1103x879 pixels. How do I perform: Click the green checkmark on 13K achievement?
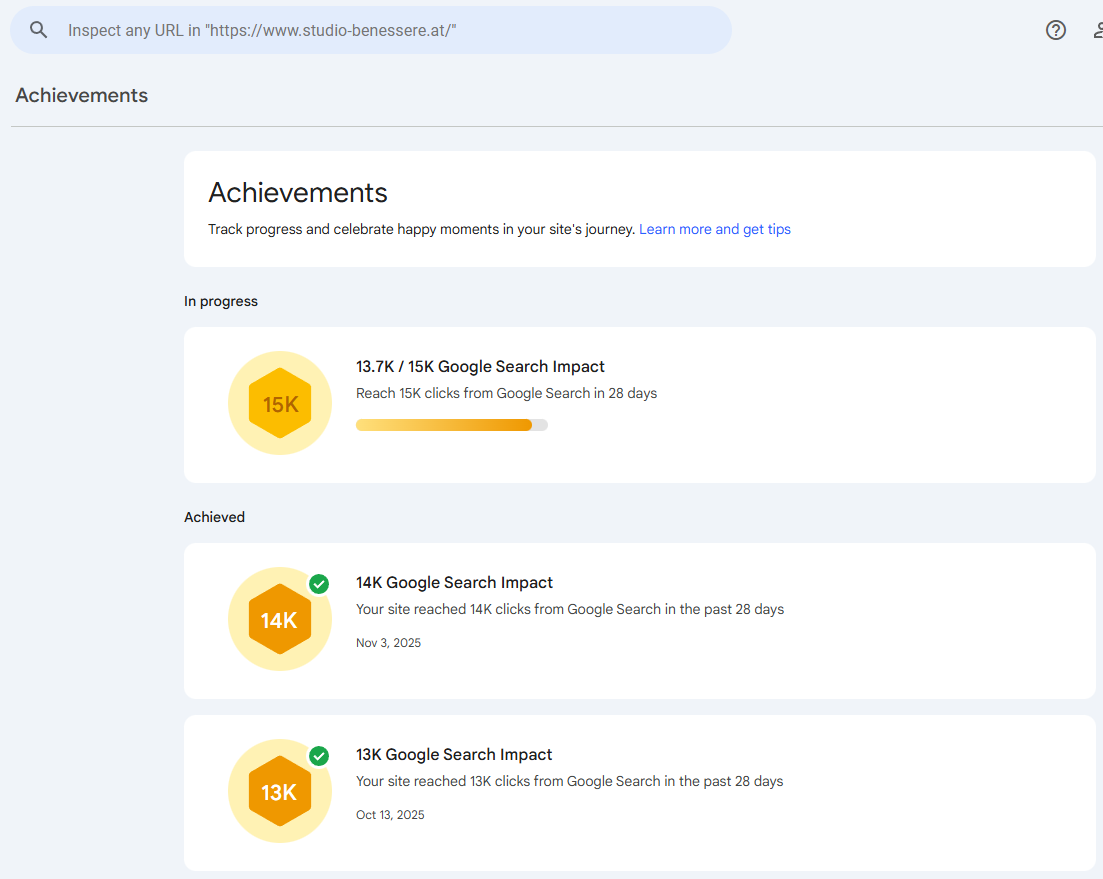click(319, 756)
